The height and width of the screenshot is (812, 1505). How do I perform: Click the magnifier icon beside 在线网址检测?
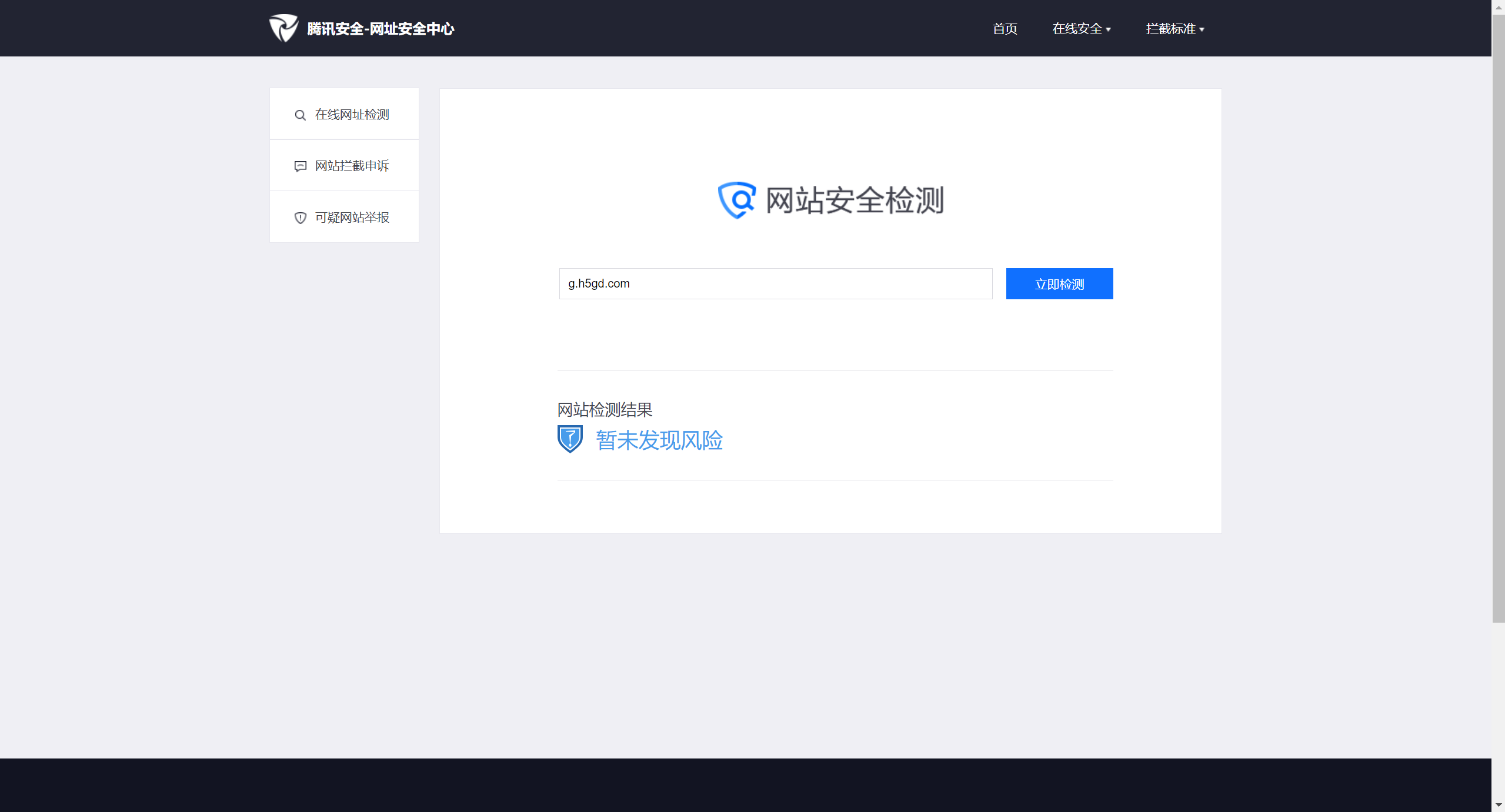300,115
